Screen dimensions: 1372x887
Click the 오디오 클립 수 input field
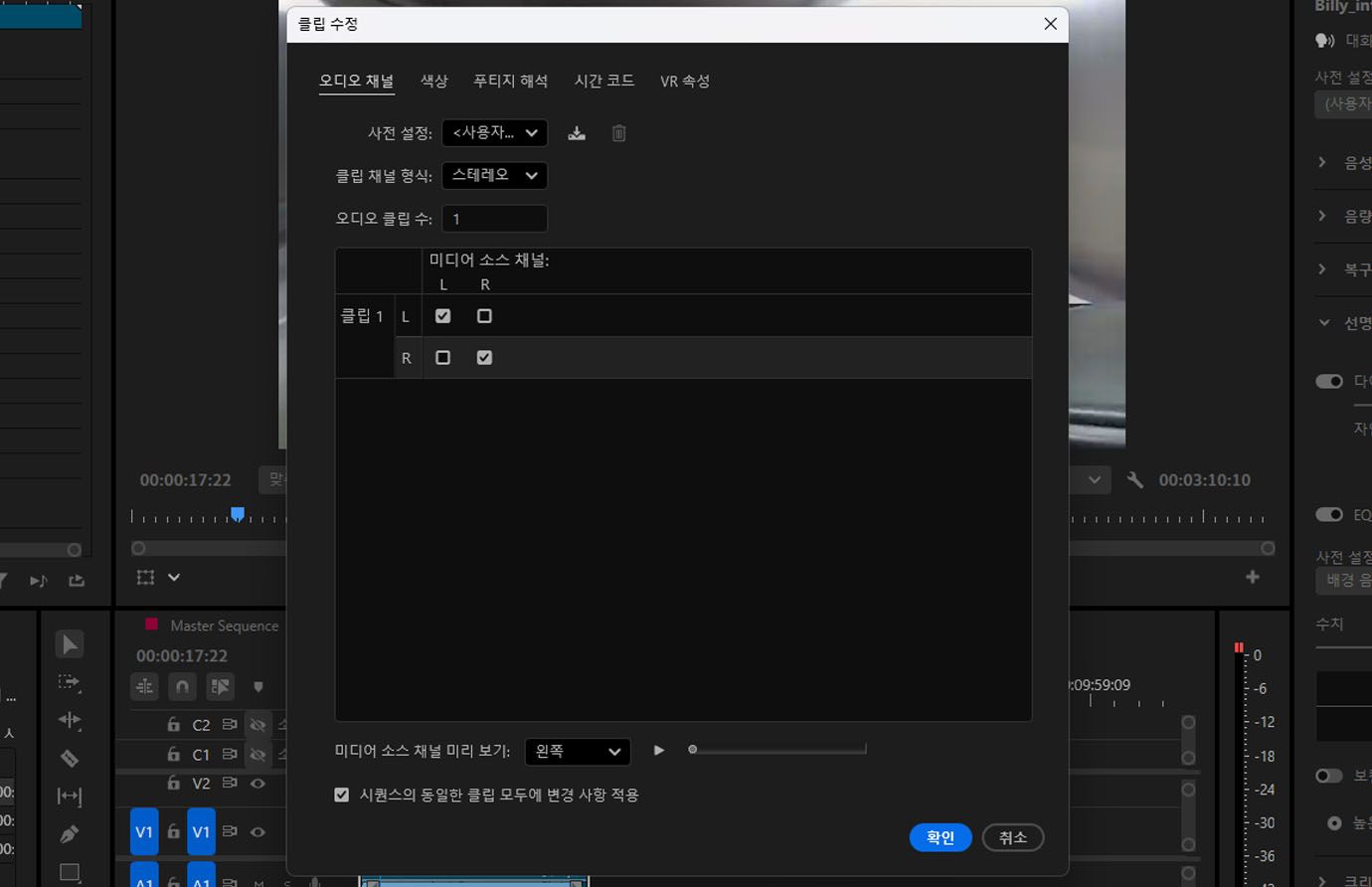(494, 218)
